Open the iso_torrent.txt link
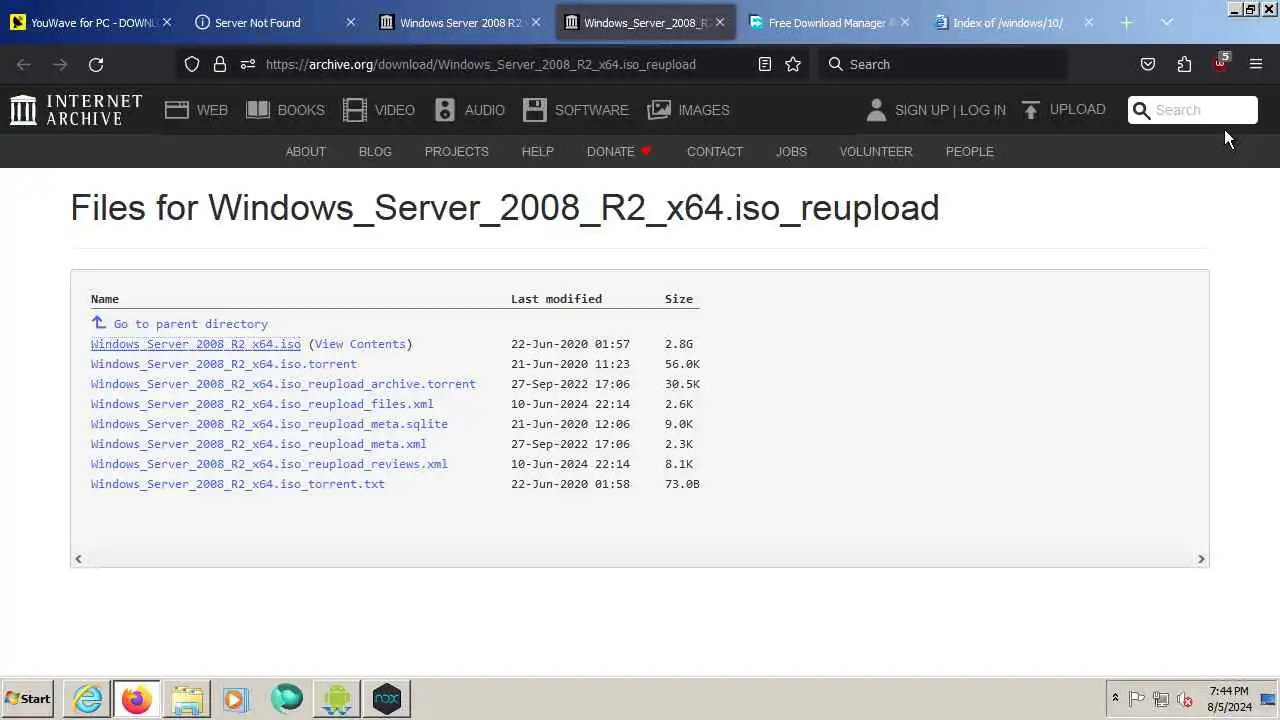This screenshot has height=720, width=1280. (x=237, y=484)
